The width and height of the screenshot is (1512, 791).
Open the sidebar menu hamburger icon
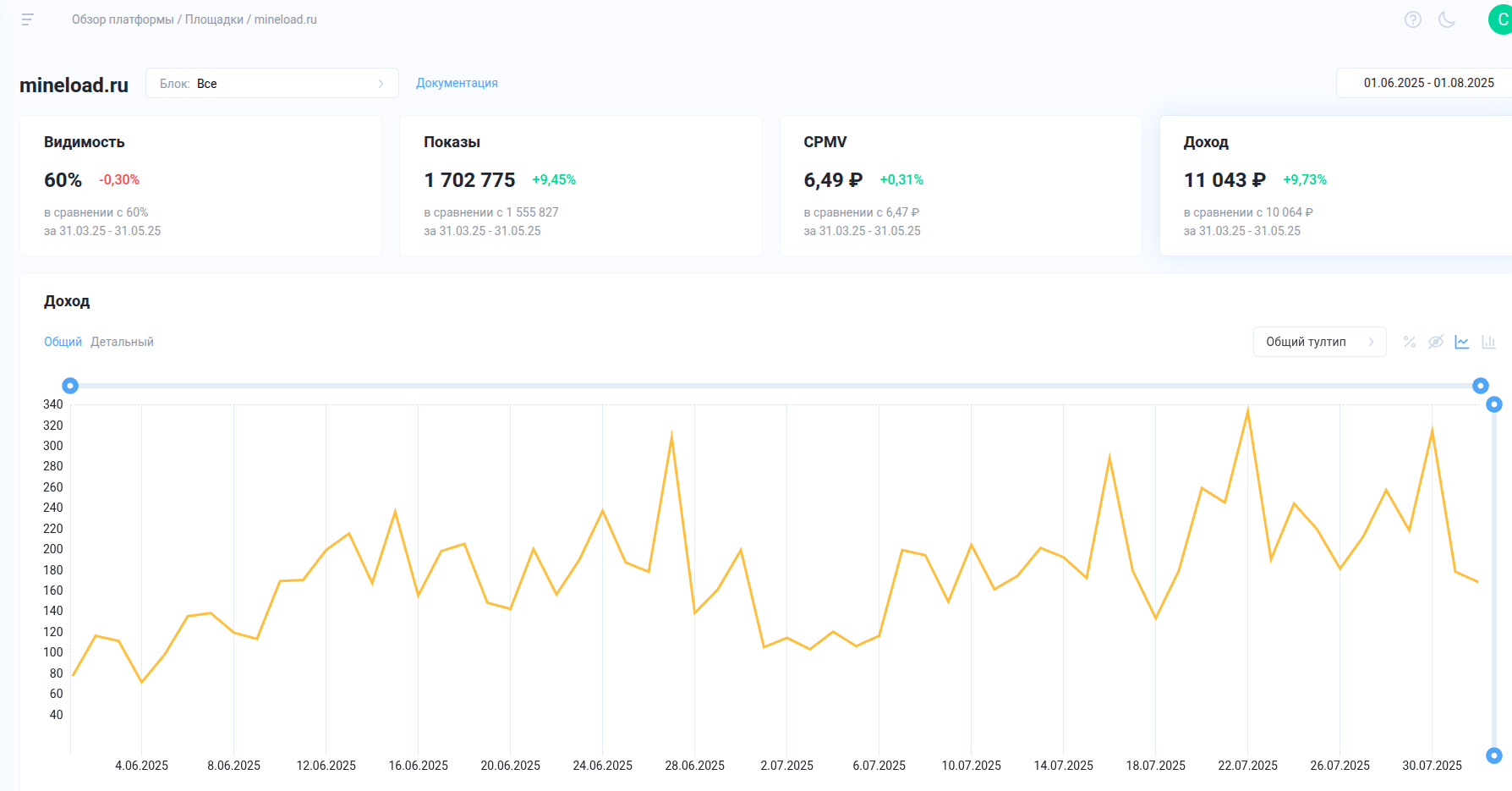(28, 19)
